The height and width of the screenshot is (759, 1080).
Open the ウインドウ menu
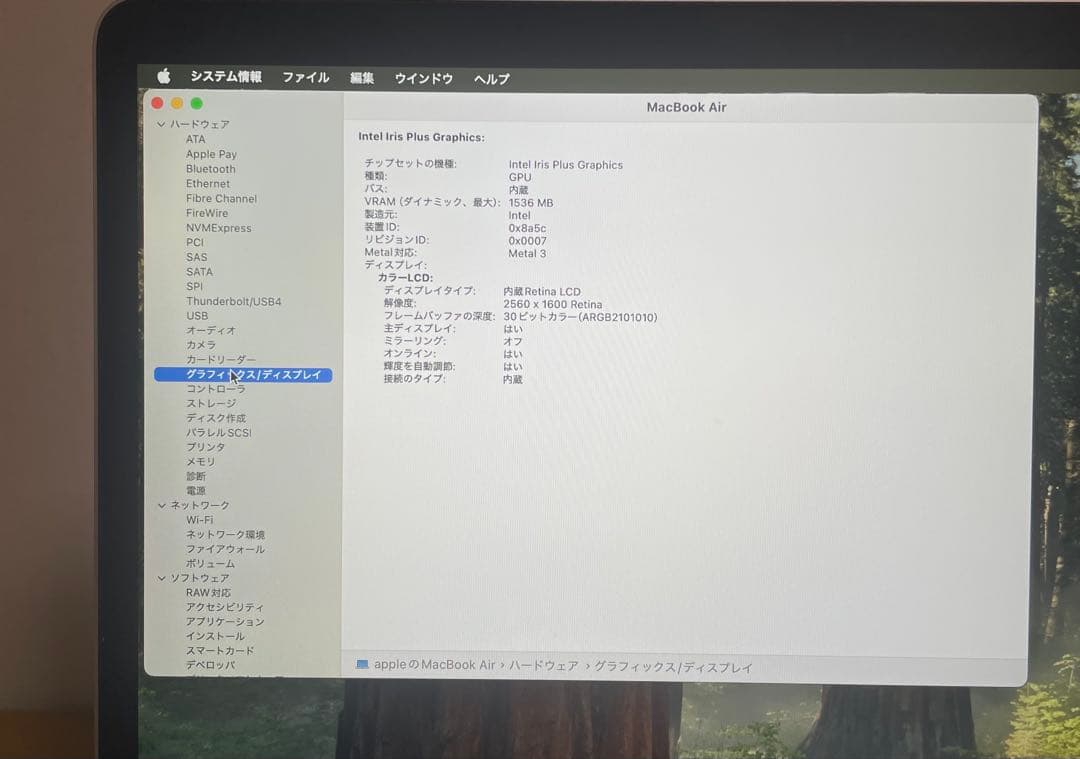423,77
